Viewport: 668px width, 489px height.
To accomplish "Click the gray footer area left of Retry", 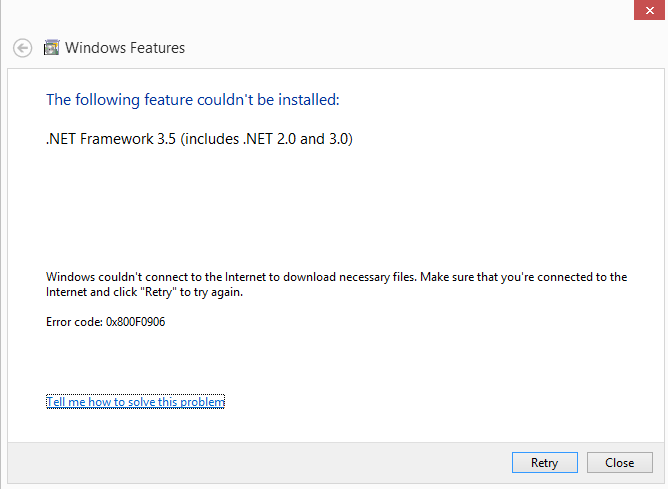I will click(x=250, y=463).
